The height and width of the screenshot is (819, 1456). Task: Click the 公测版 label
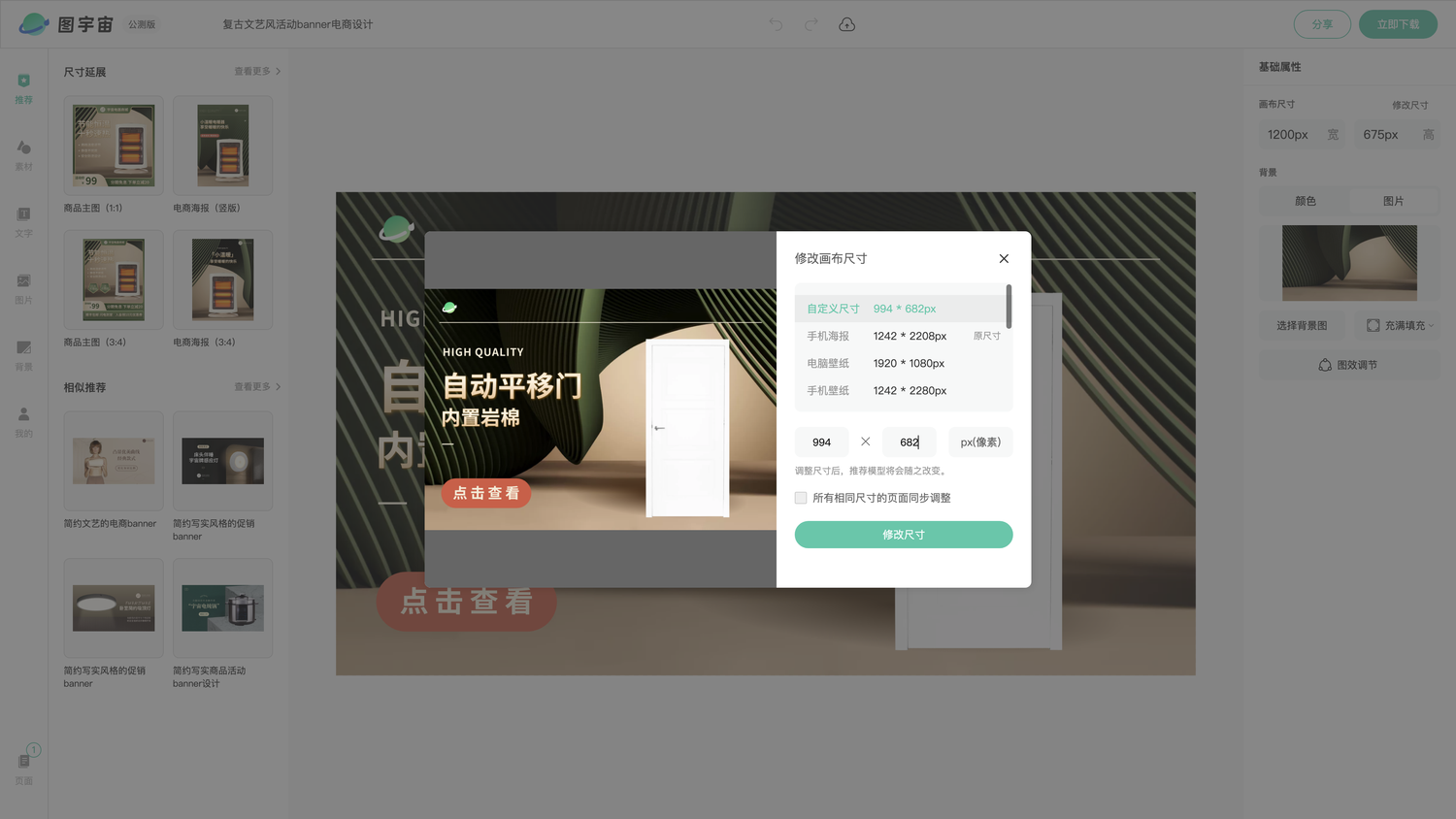click(142, 24)
